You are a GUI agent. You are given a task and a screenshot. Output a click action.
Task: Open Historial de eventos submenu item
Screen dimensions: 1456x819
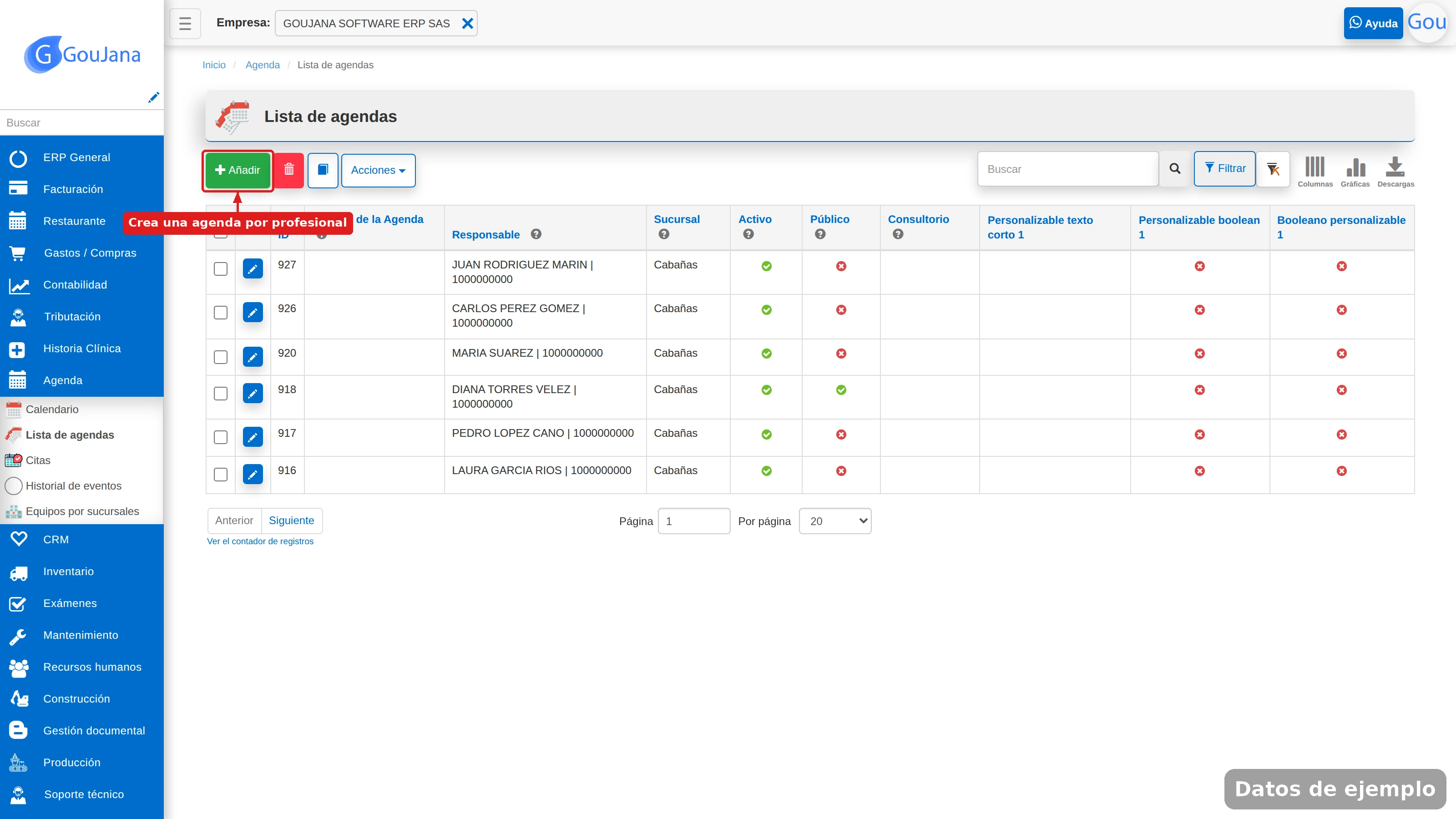coord(82,485)
